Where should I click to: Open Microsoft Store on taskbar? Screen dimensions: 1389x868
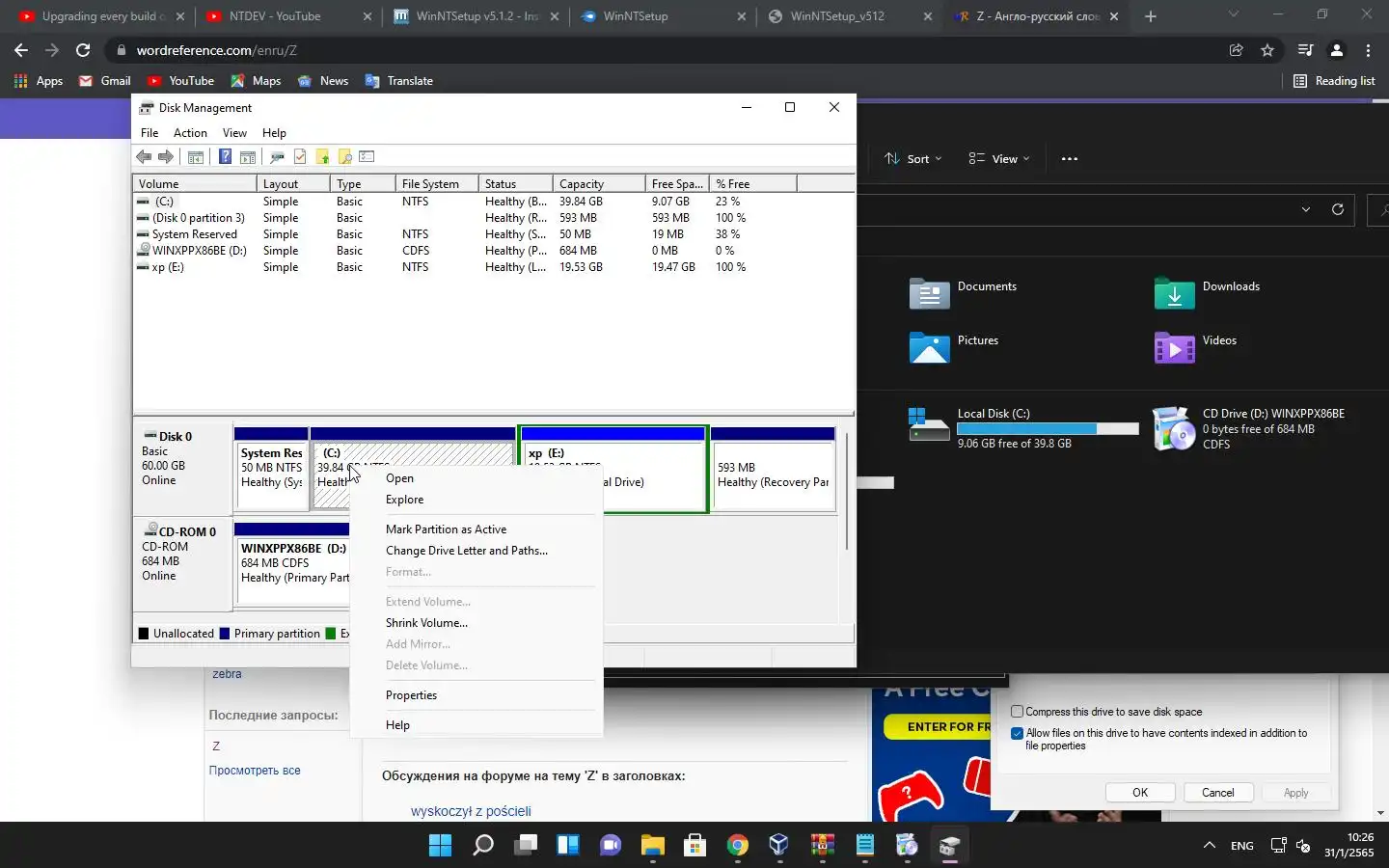(694, 846)
